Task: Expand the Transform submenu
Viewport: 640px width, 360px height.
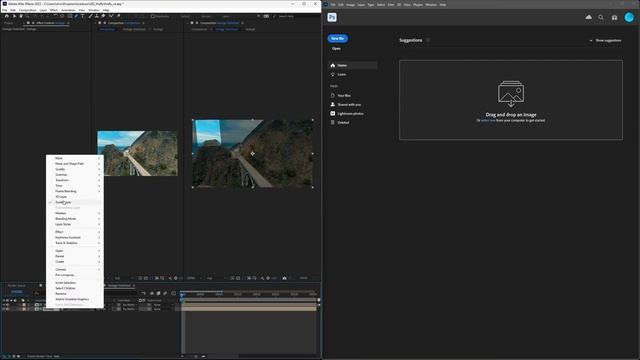Action: (75, 180)
